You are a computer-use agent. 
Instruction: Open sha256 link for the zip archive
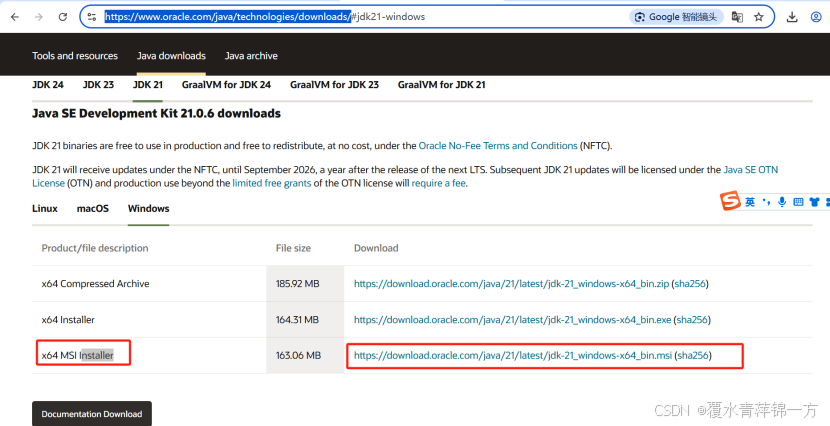(690, 284)
